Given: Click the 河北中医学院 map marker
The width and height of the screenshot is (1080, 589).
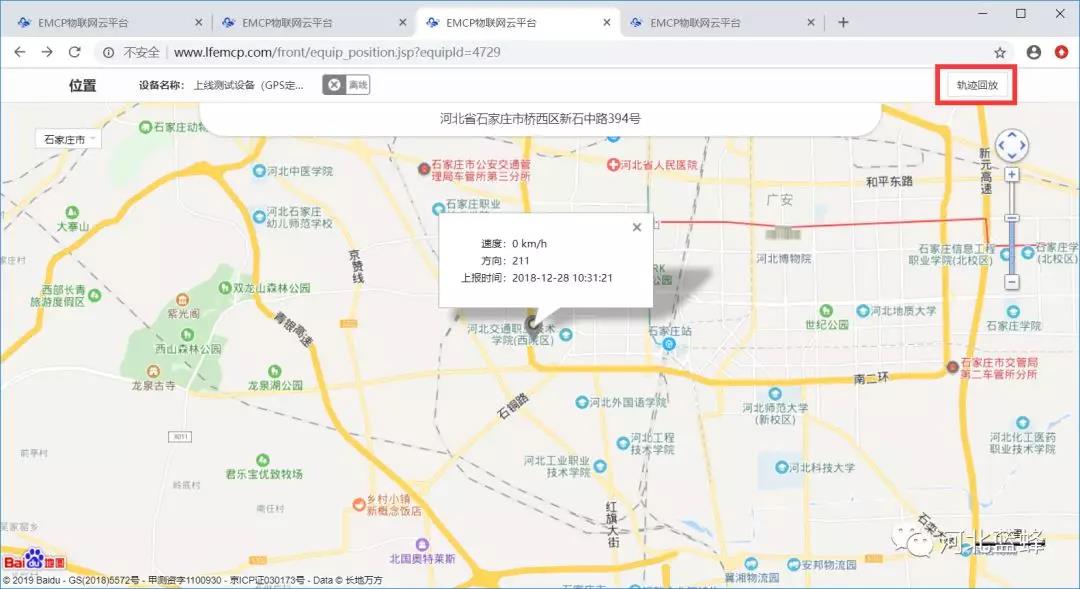Looking at the screenshot, I should point(259,170).
